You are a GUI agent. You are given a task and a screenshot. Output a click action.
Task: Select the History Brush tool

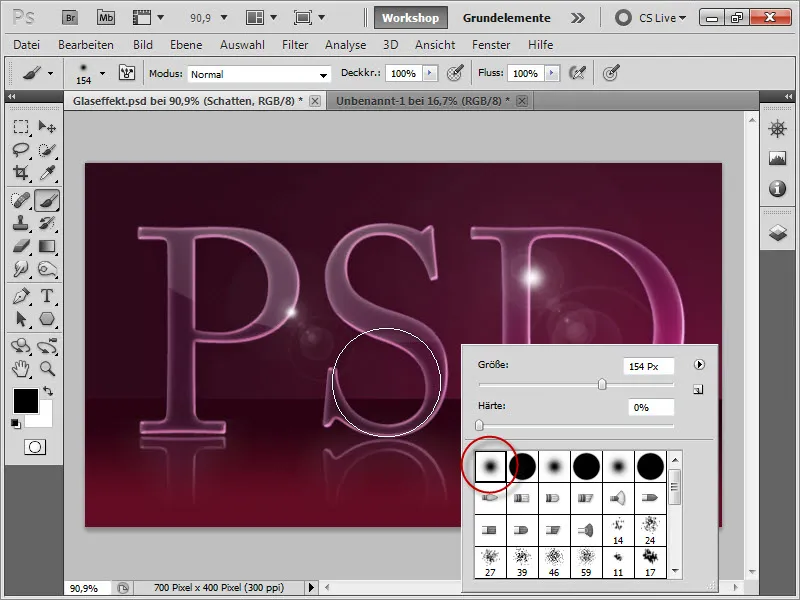click(47, 223)
